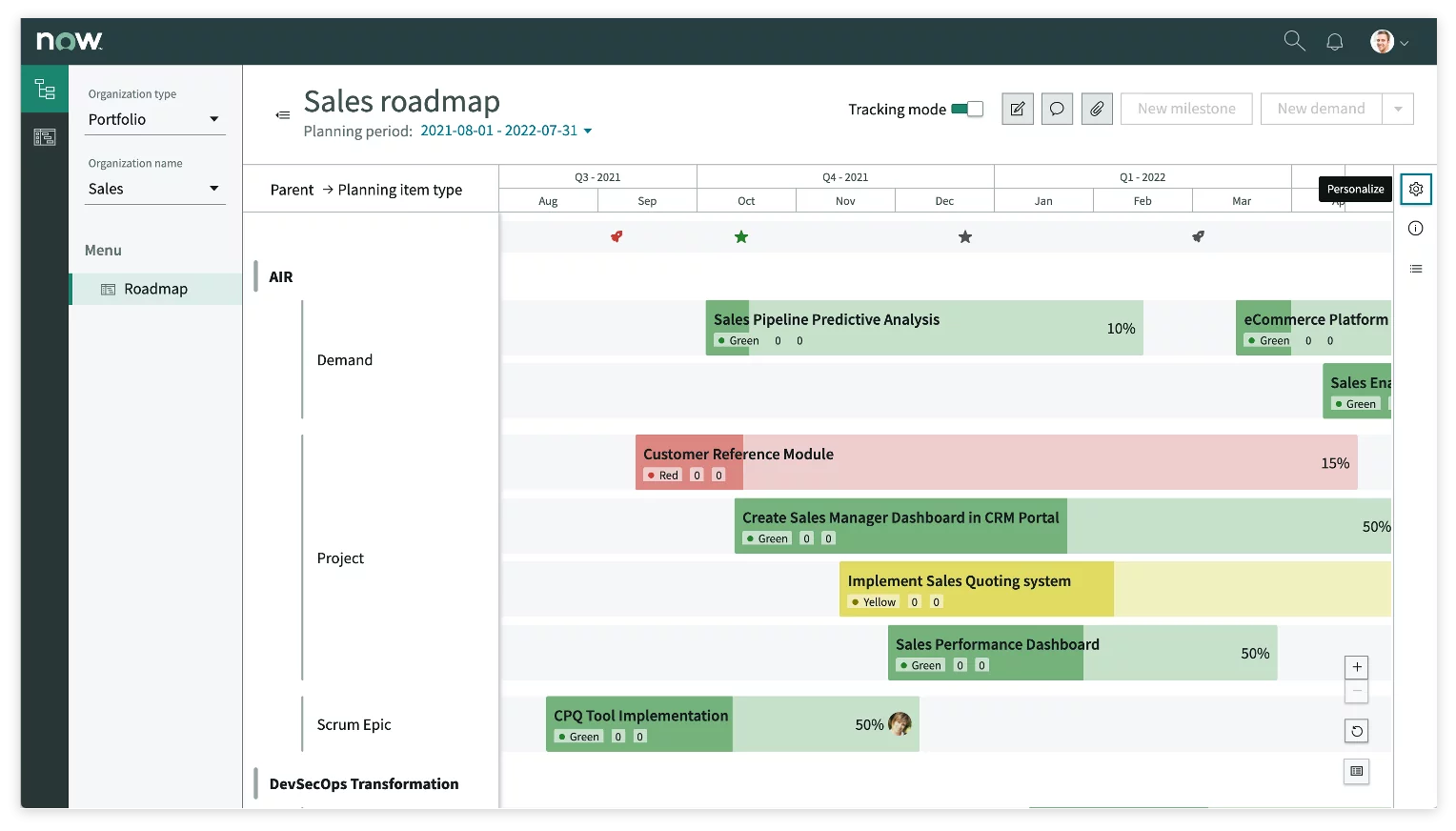The width and height of the screenshot is (1456, 831).
Task: Click the Personalize button
Action: tap(1354, 189)
